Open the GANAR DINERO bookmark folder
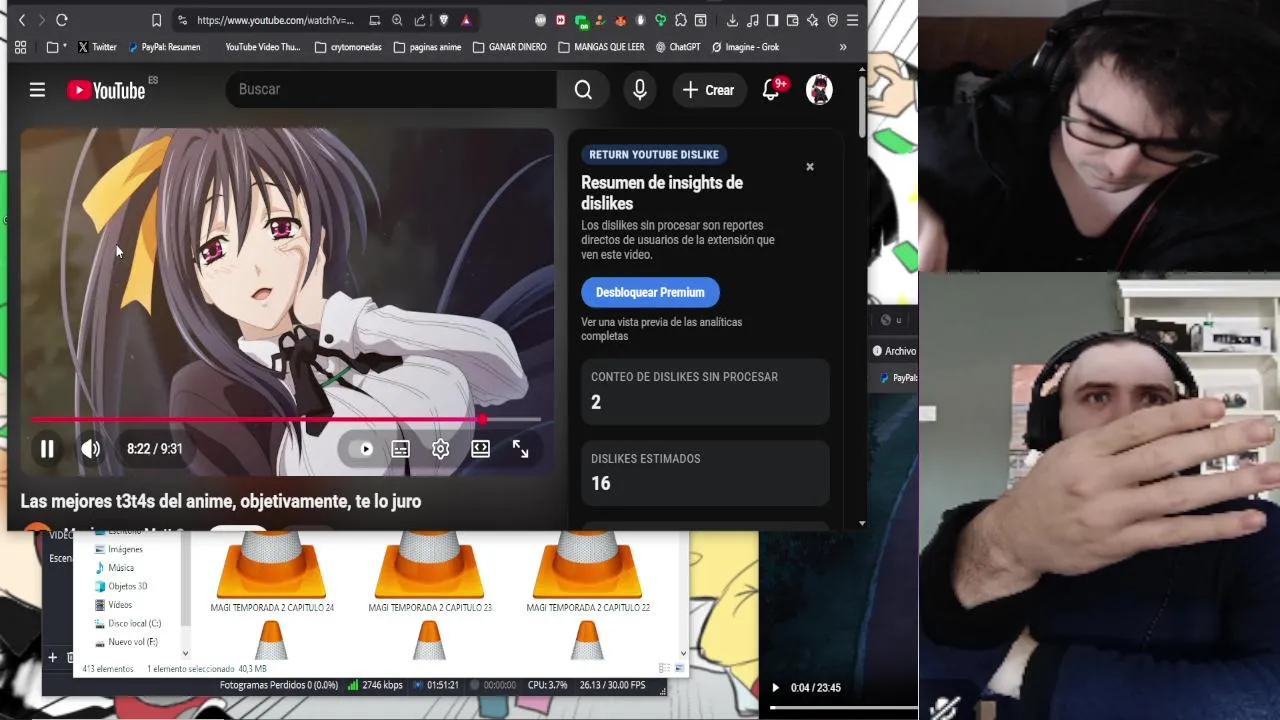 point(510,47)
